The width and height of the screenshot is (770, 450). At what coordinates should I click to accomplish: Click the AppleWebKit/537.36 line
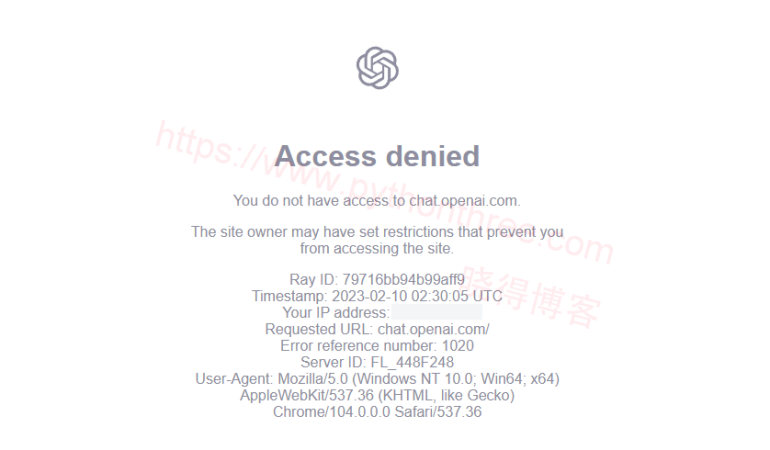pyautogui.click(x=377, y=395)
